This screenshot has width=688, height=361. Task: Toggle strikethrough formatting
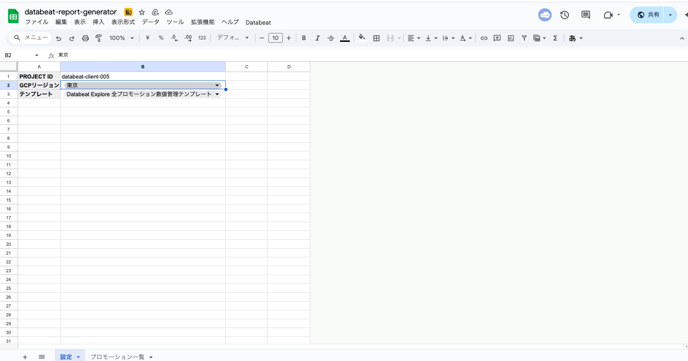[331, 39]
